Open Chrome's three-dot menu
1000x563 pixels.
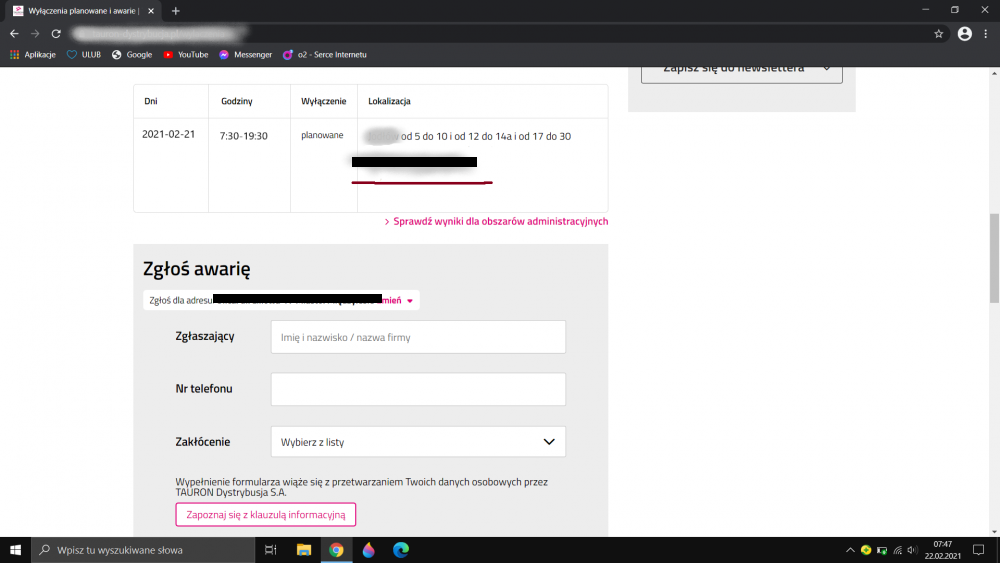(x=986, y=33)
